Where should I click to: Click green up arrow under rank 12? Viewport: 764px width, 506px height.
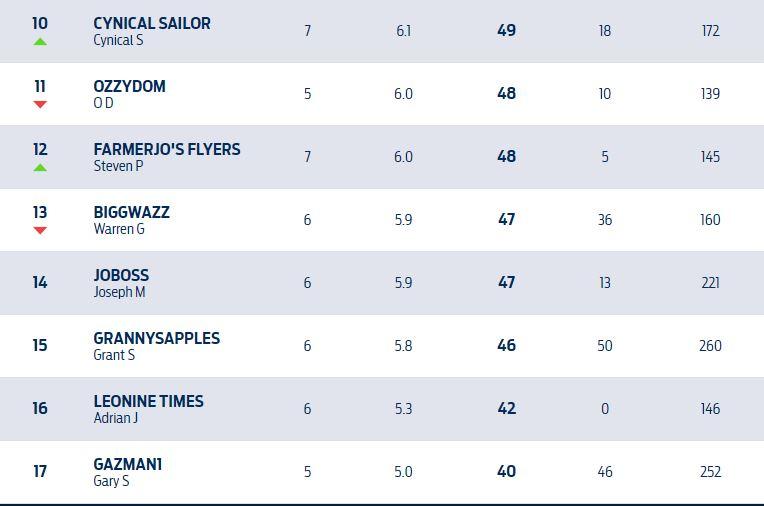tap(40, 168)
